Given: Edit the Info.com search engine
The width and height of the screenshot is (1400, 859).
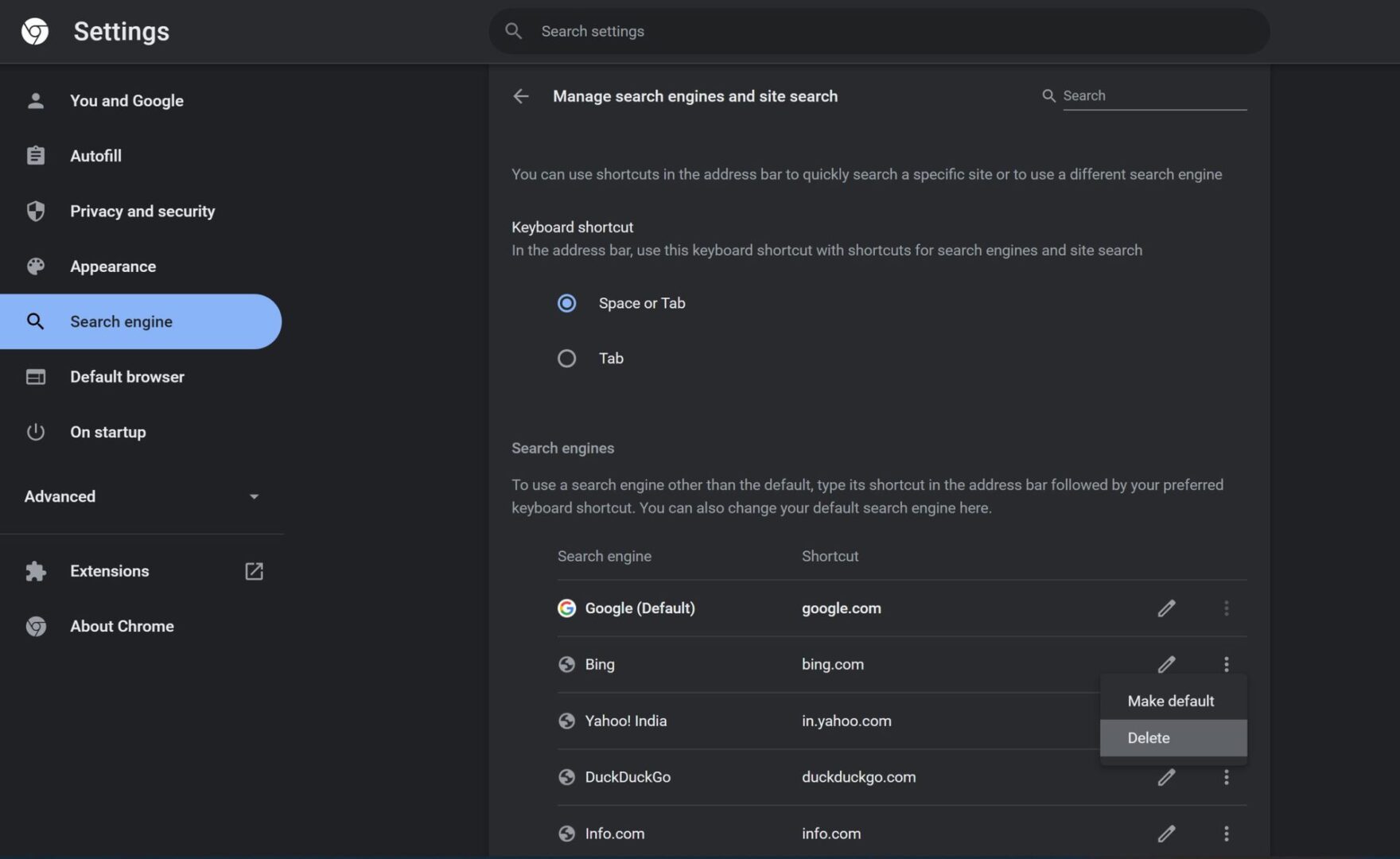Looking at the screenshot, I should [1166, 834].
